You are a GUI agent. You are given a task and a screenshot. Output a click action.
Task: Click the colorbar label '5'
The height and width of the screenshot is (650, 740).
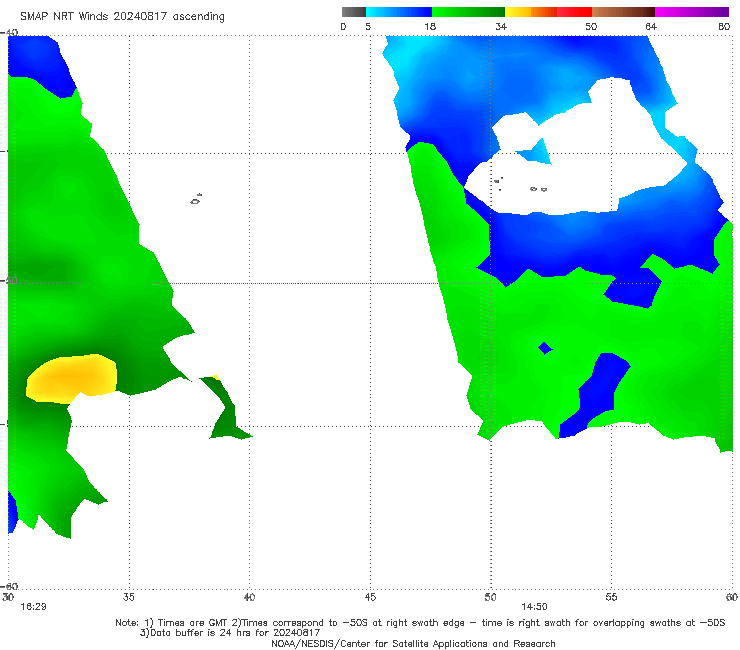coord(368,26)
